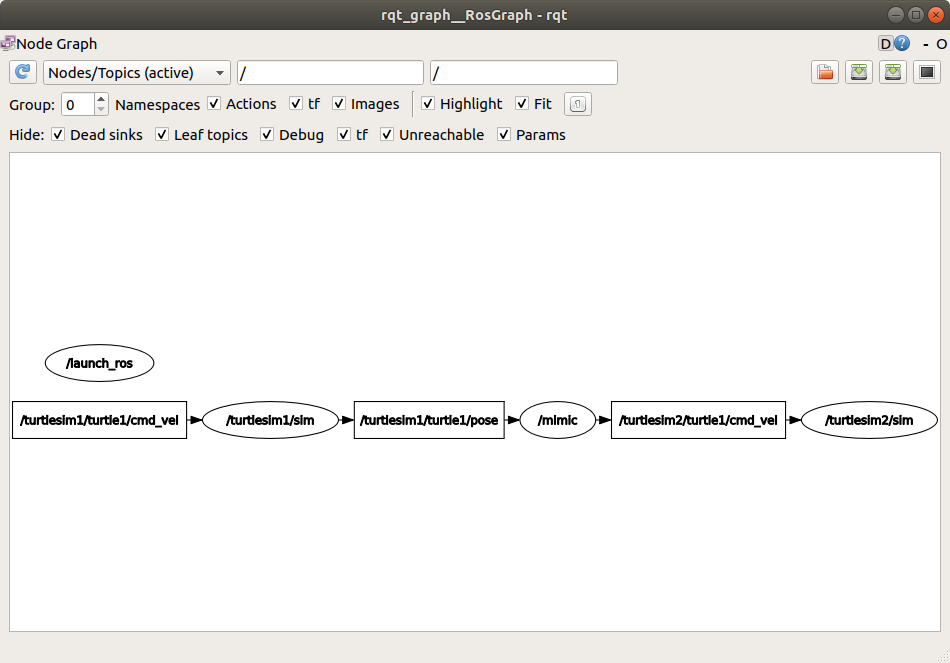Open a DOT graph file
This screenshot has height=663, width=950.
click(x=824, y=72)
